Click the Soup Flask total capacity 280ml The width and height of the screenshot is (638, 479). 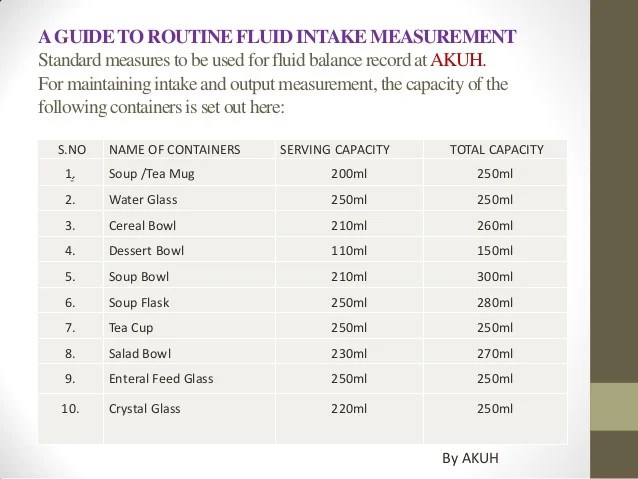(x=495, y=303)
